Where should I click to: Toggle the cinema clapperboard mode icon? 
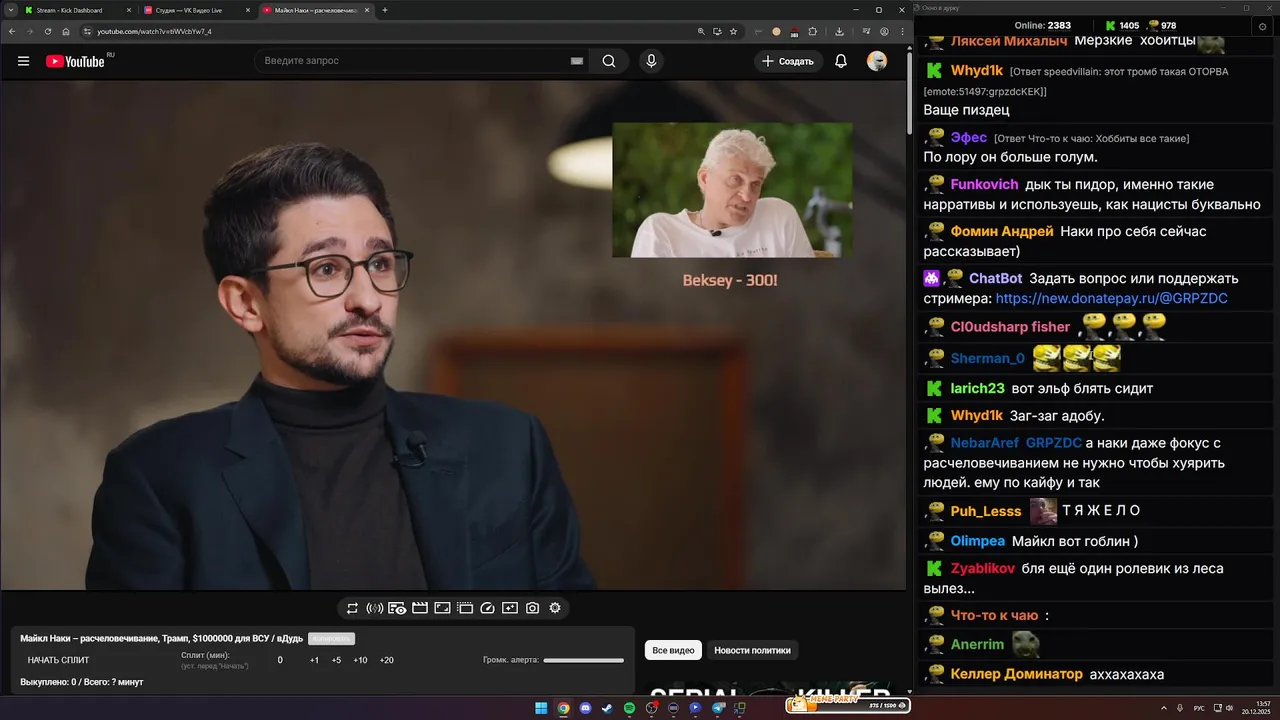pos(420,608)
